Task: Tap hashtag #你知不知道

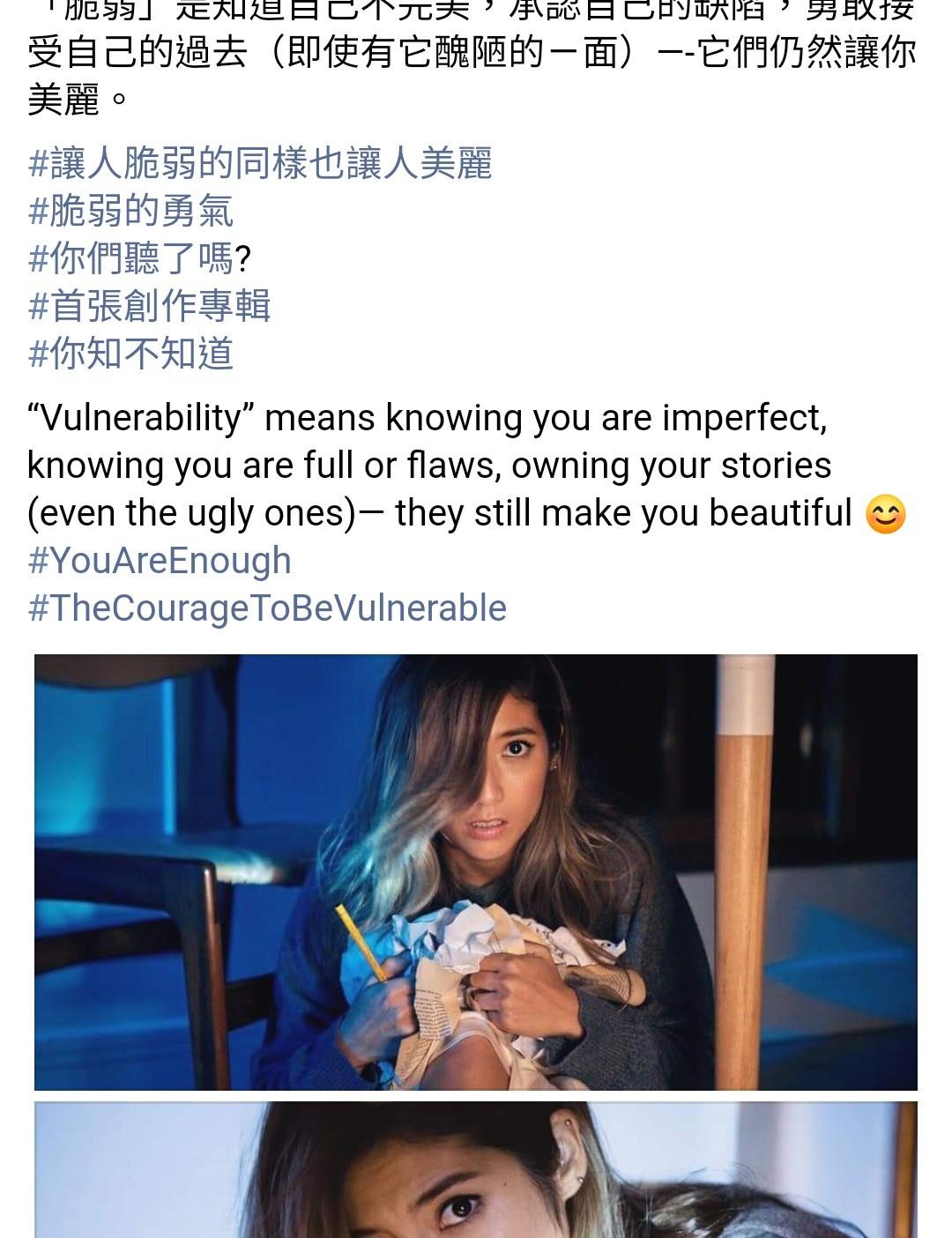Action: [130, 354]
